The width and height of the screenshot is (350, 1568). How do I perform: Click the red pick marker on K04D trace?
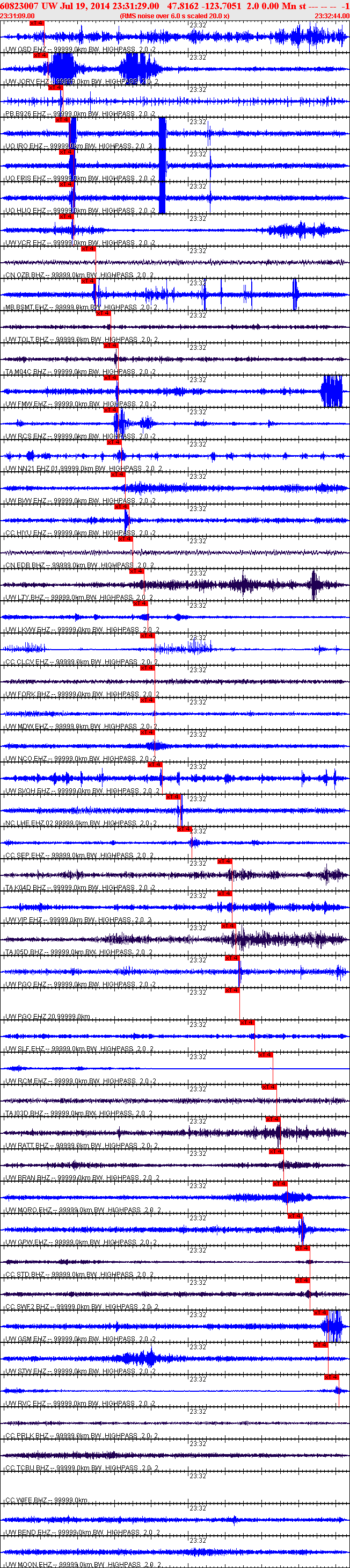click(224, 862)
